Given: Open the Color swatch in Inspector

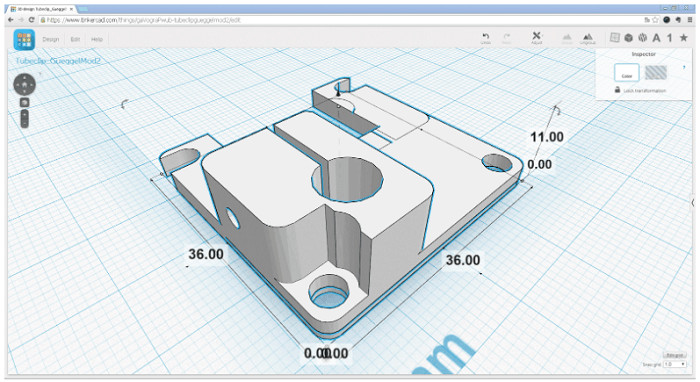Looking at the screenshot, I should 627,72.
